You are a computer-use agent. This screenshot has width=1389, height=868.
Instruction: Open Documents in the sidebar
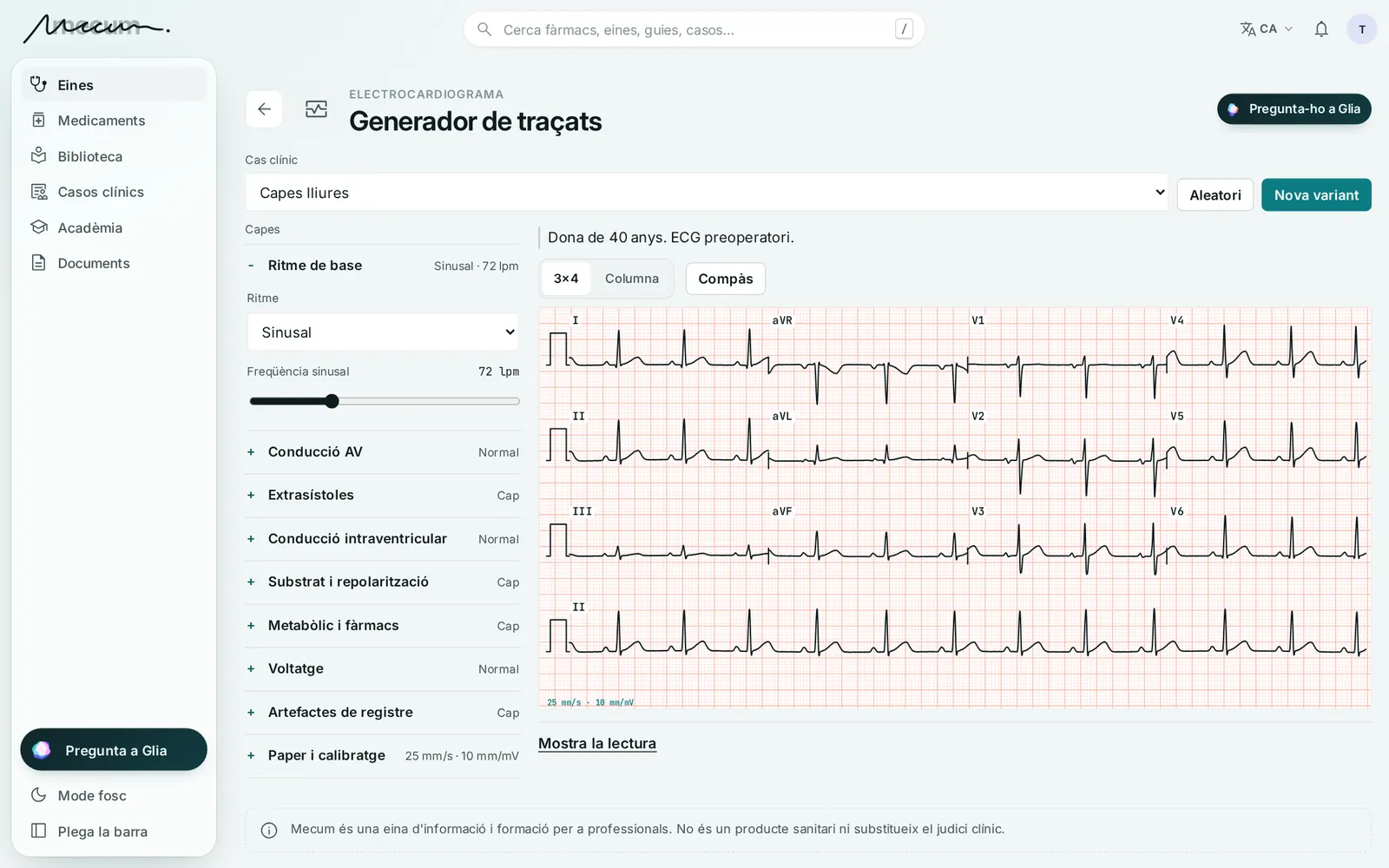click(114, 263)
